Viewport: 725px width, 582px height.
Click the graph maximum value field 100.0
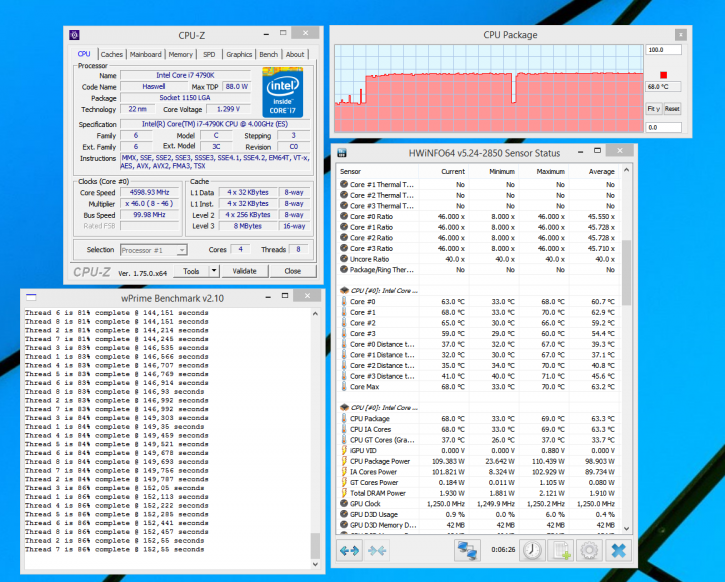coord(663,50)
